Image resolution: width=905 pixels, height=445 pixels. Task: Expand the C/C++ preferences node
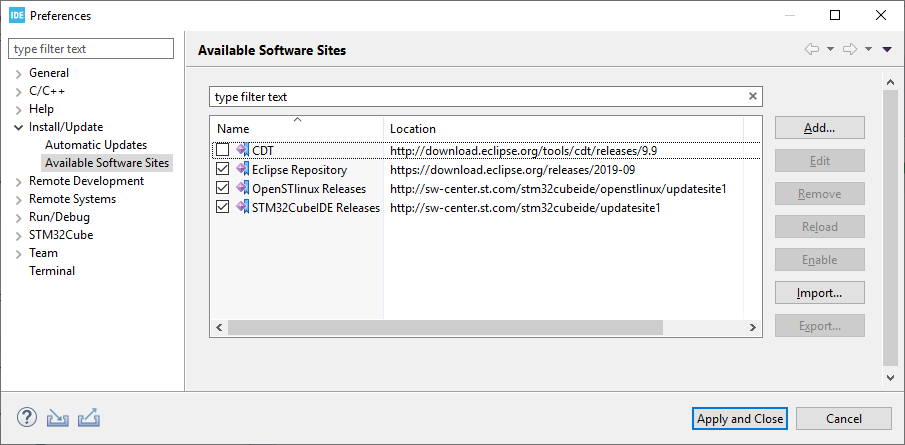click(19, 91)
